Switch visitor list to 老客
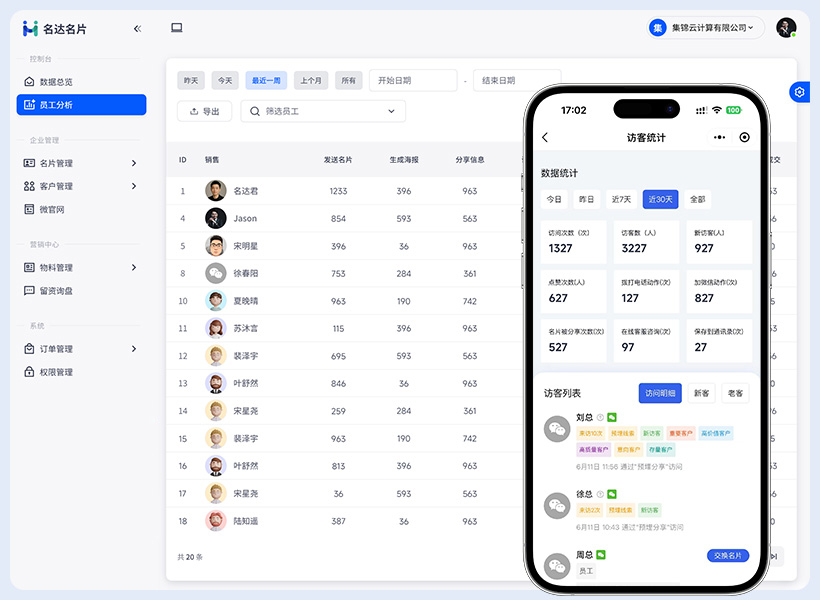Image resolution: width=820 pixels, height=600 pixels. point(735,393)
